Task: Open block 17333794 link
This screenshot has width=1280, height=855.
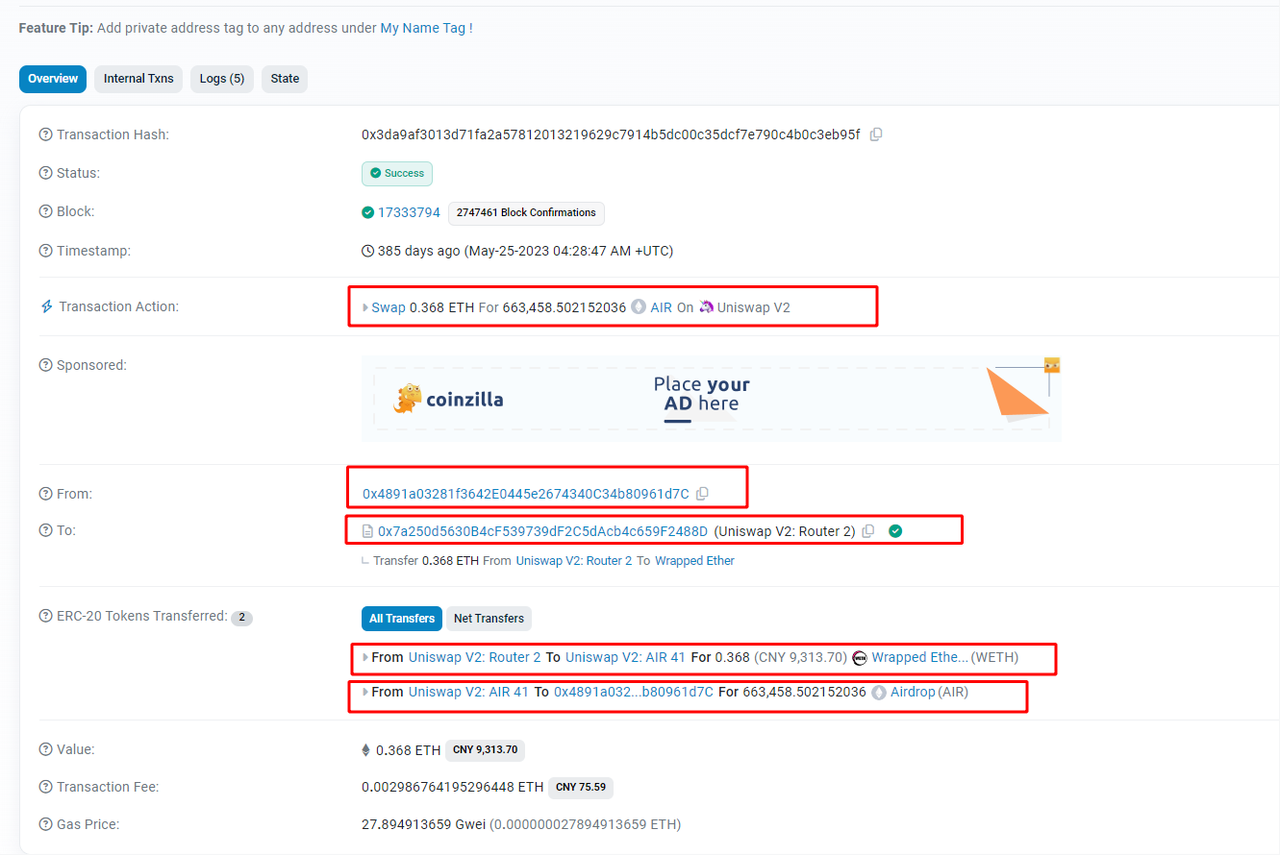Action: pos(408,213)
